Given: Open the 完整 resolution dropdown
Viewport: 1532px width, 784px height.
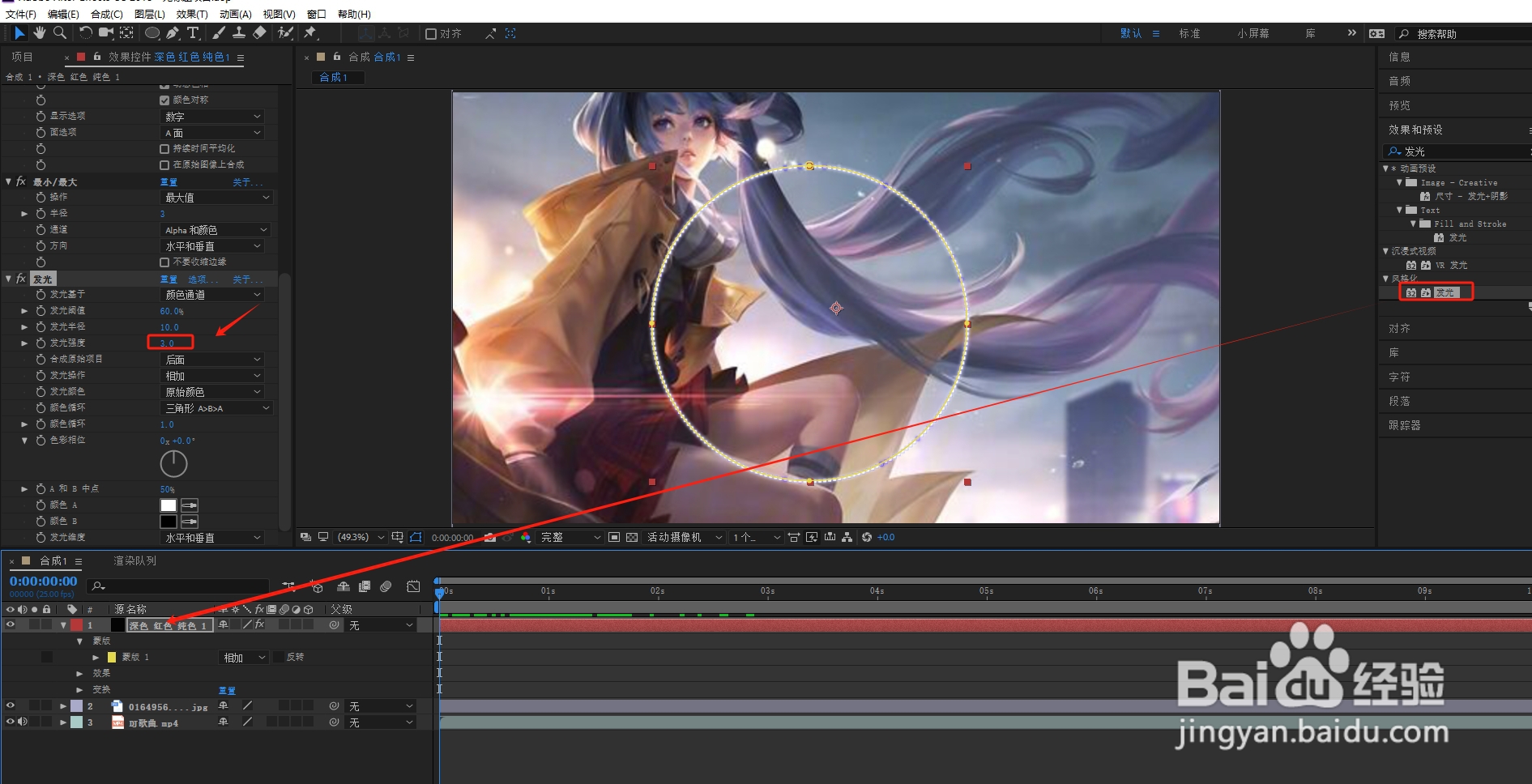Looking at the screenshot, I should 571,537.
